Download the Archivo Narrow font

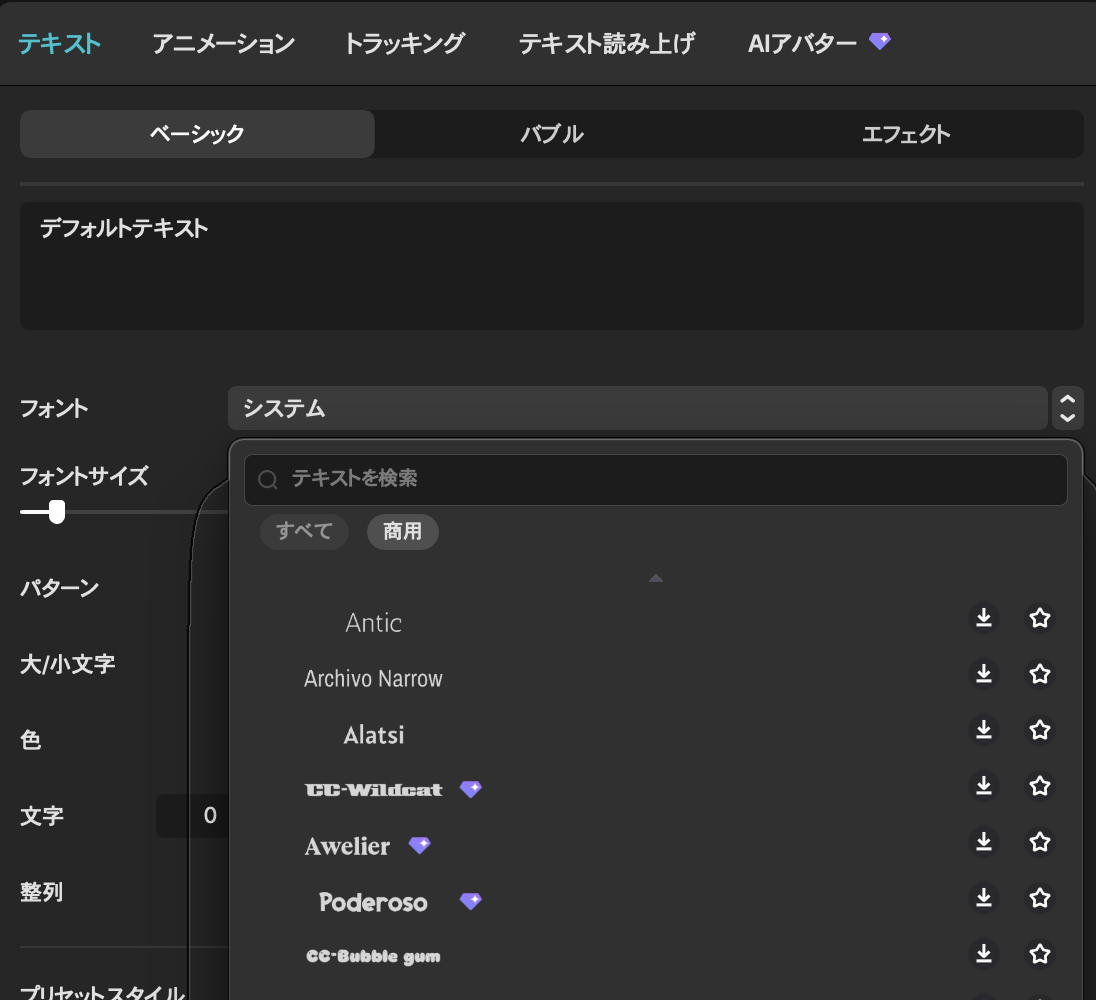pos(983,674)
